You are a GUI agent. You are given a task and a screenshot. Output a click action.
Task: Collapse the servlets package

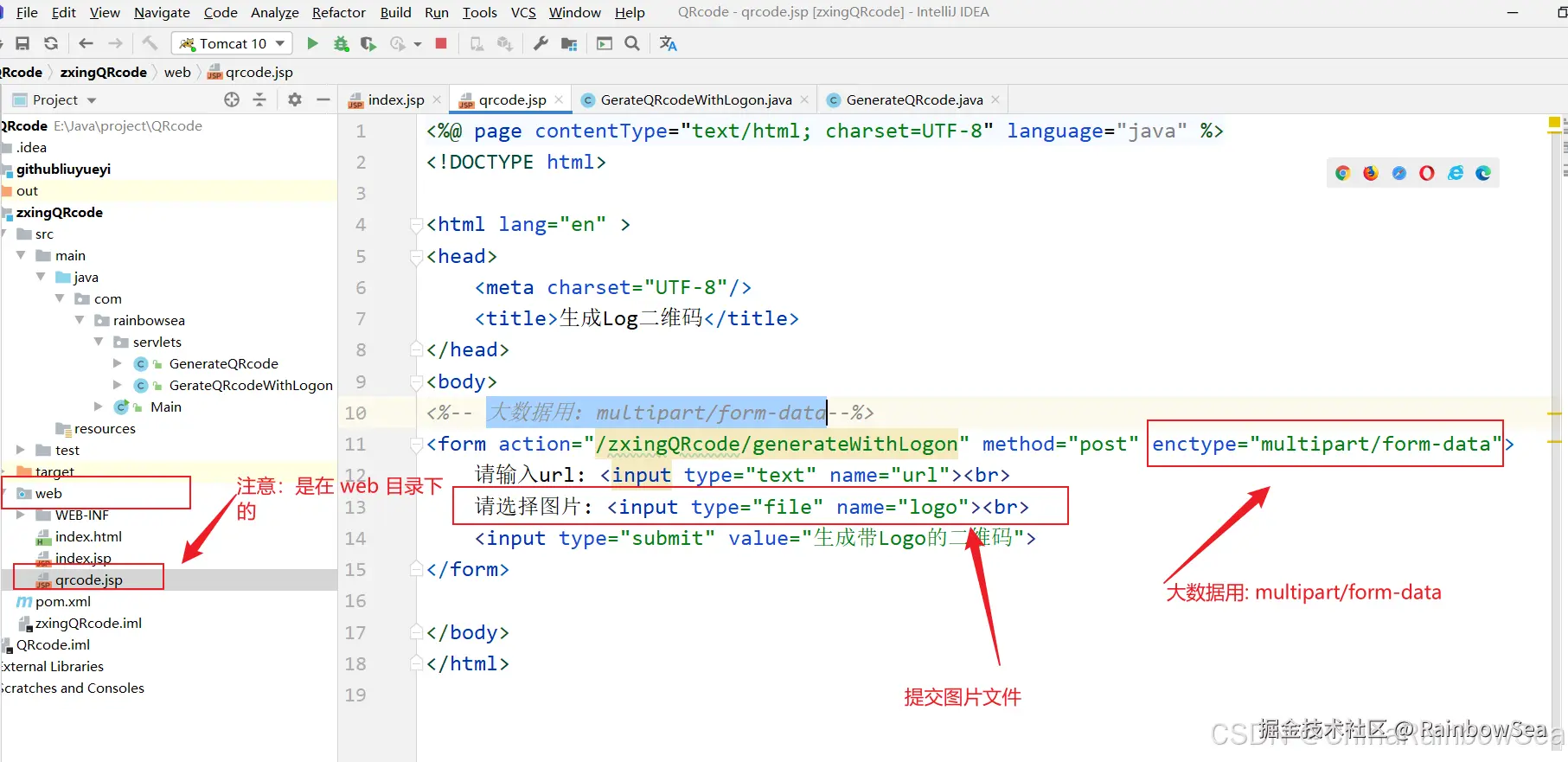[x=99, y=342]
